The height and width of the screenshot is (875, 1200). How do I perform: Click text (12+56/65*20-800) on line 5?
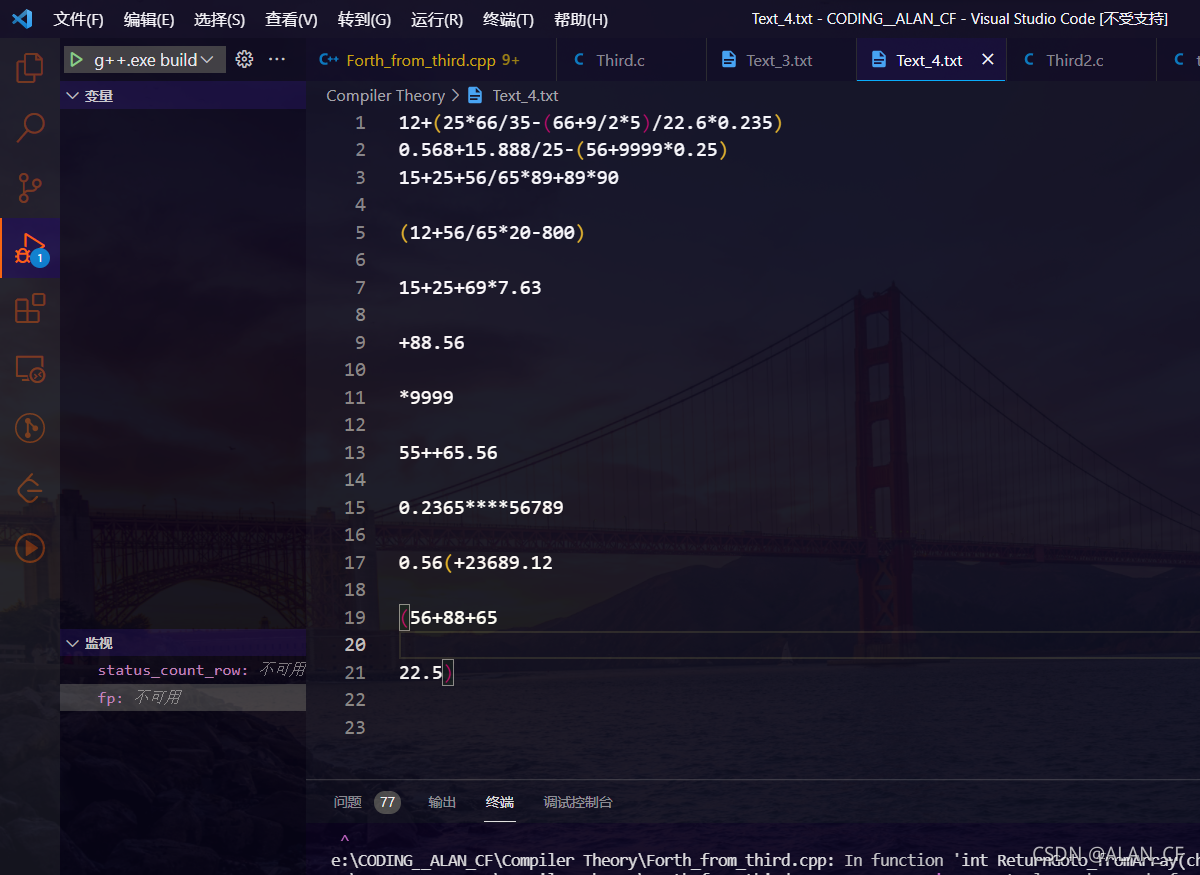click(x=491, y=233)
